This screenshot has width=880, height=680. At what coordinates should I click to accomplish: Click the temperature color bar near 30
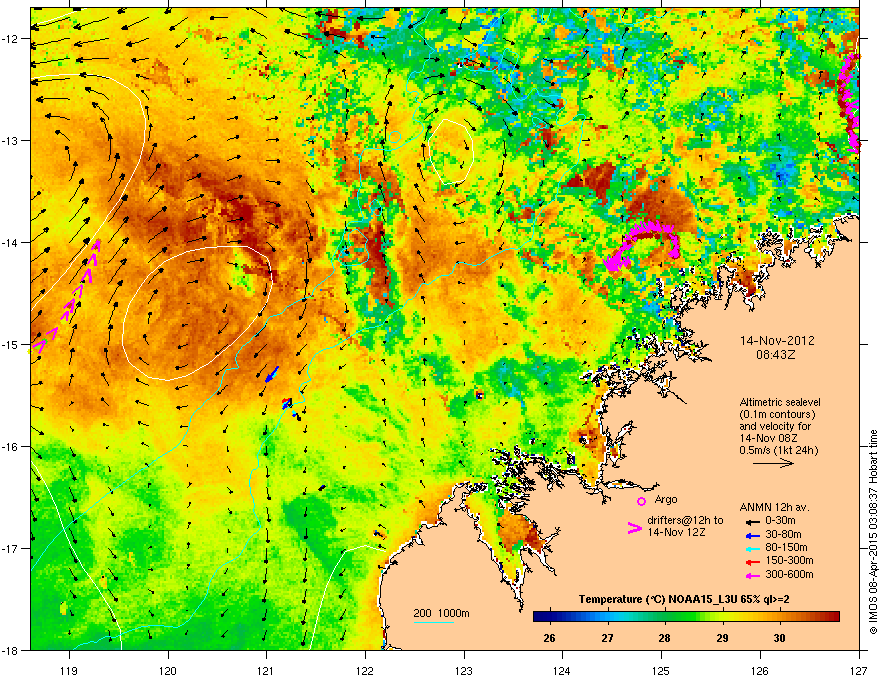click(780, 617)
